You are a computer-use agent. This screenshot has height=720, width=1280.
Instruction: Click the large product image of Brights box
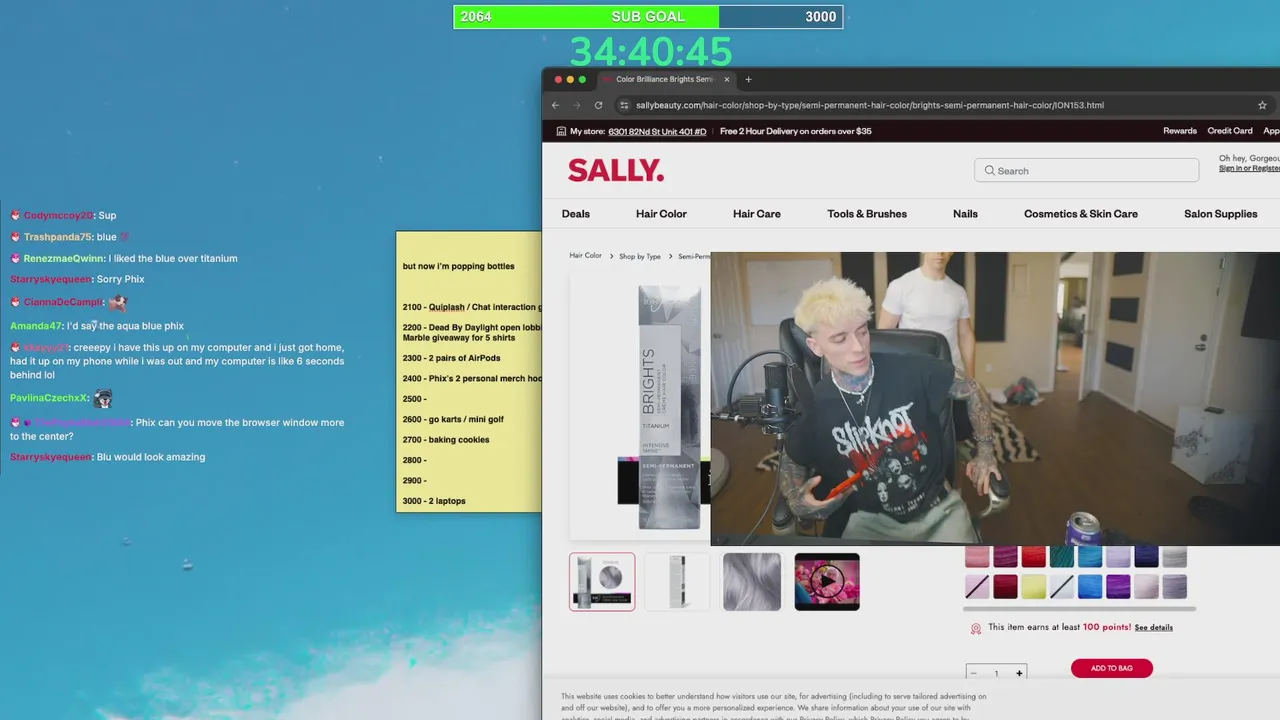point(668,406)
